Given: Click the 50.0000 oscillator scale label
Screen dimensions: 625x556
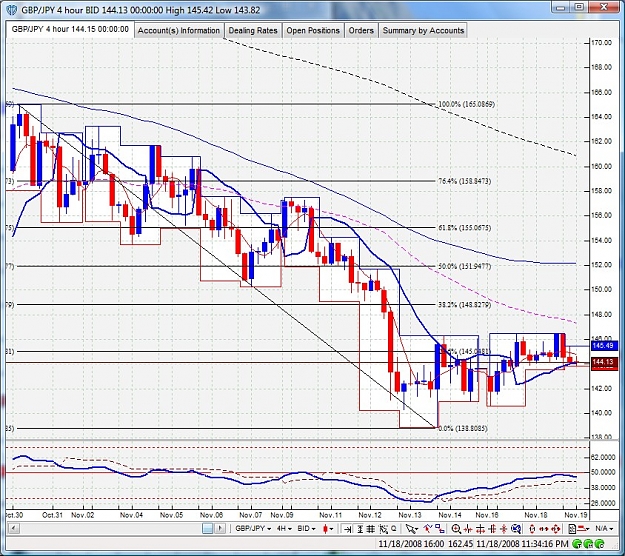Looking at the screenshot, I should click(x=603, y=472).
